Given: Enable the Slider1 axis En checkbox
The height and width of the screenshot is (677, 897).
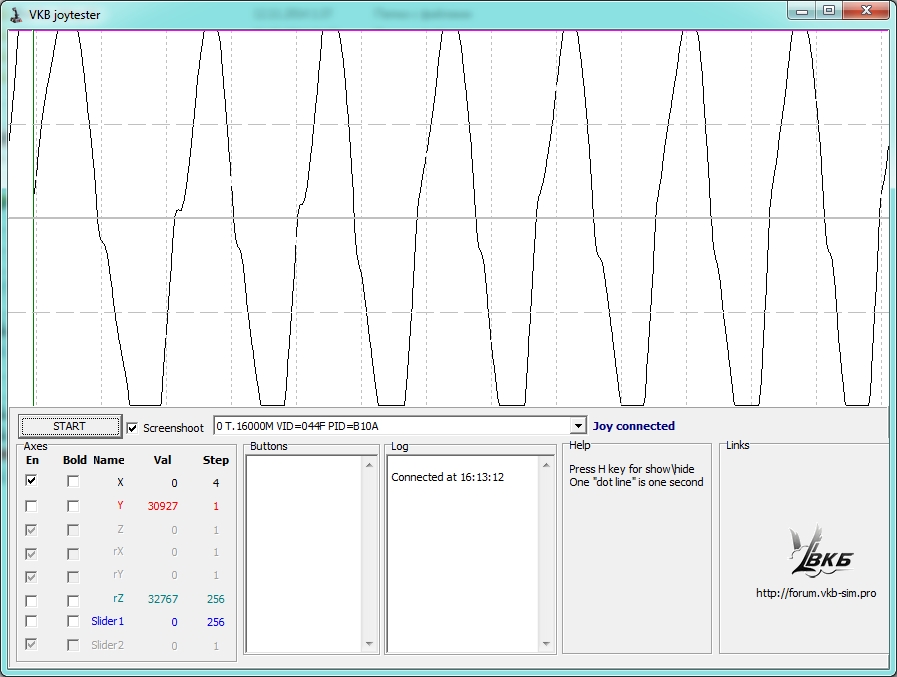Looking at the screenshot, I should (x=32, y=622).
